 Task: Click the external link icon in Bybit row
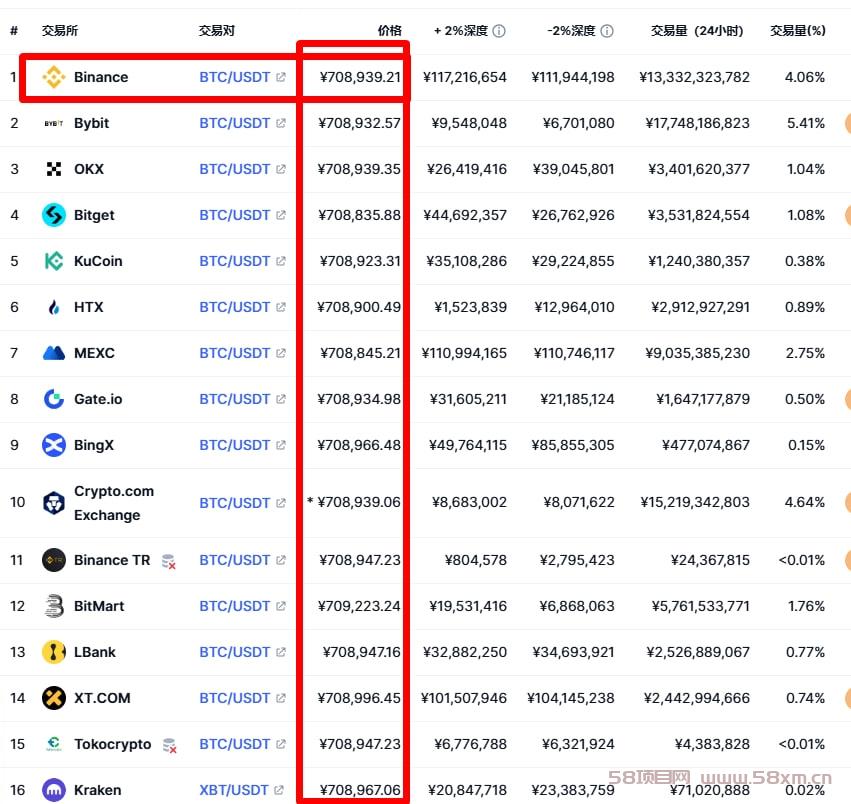point(281,123)
